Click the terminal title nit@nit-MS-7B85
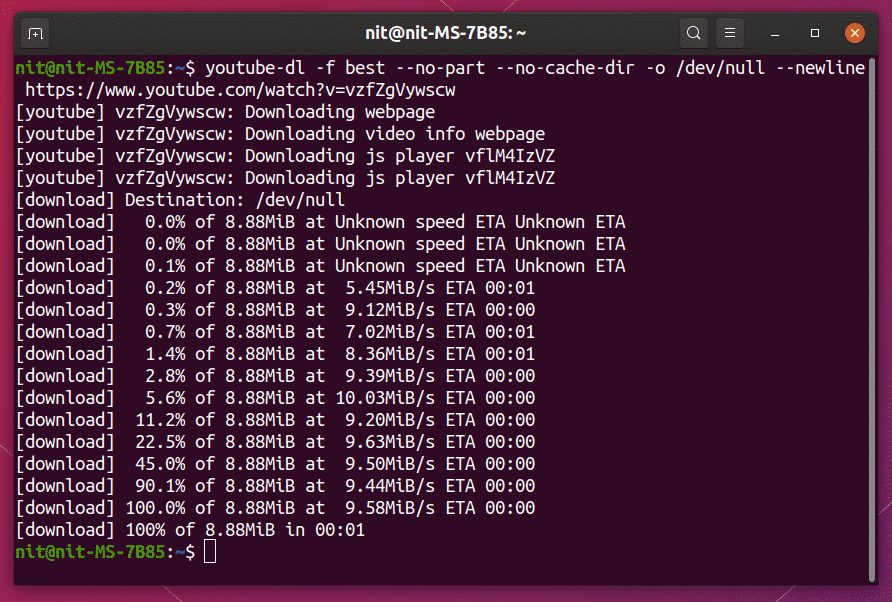Screen dimensions: 892x602 coord(445,32)
